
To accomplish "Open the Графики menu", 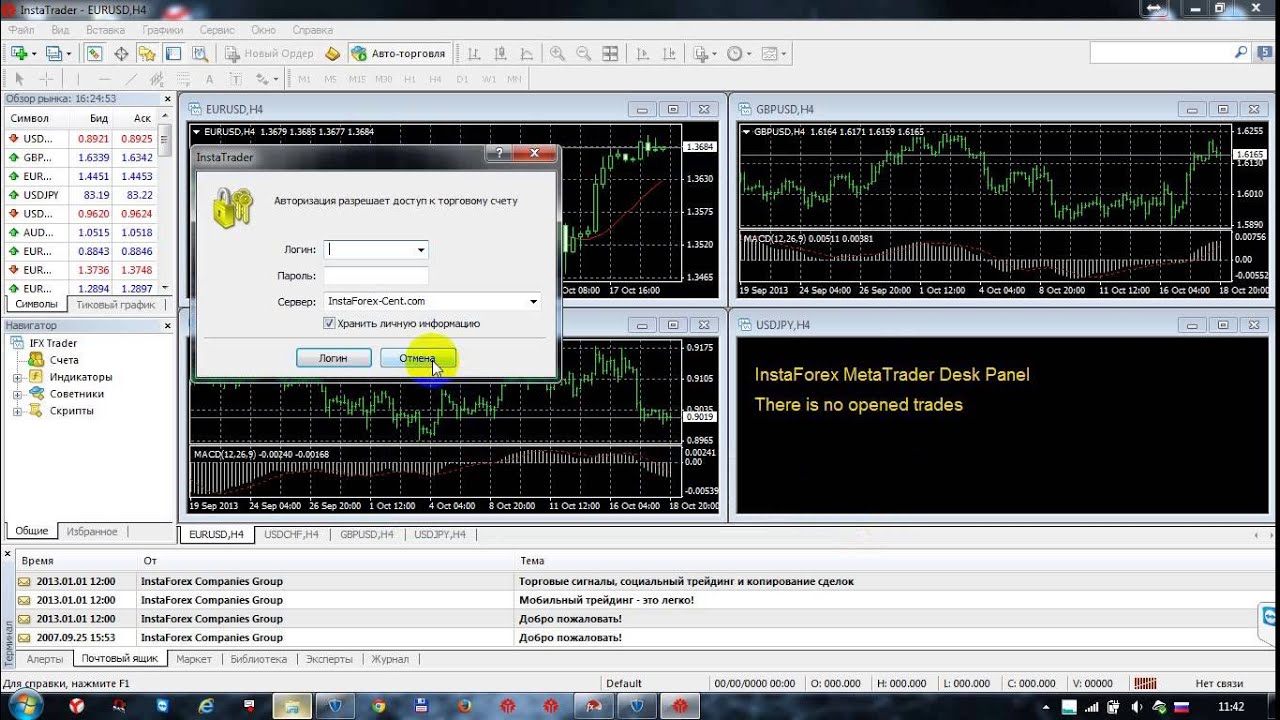I will [162, 30].
